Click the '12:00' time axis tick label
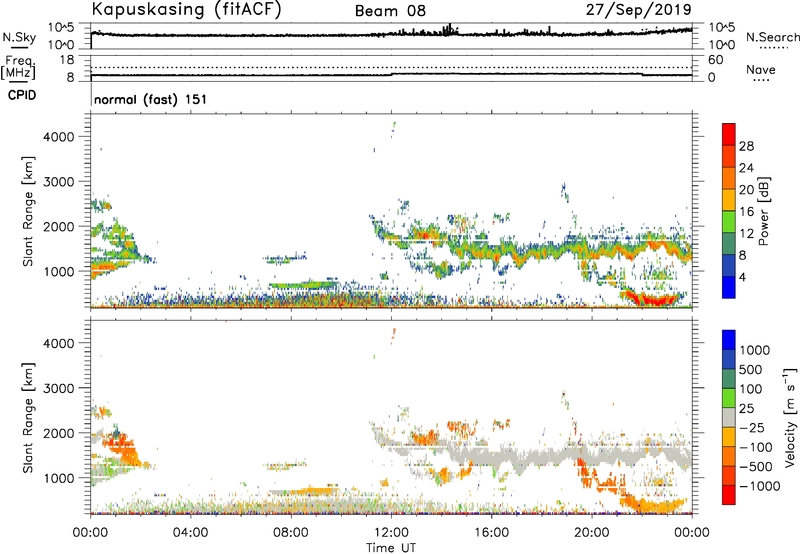Image resolution: width=800 pixels, height=554 pixels. click(x=391, y=533)
